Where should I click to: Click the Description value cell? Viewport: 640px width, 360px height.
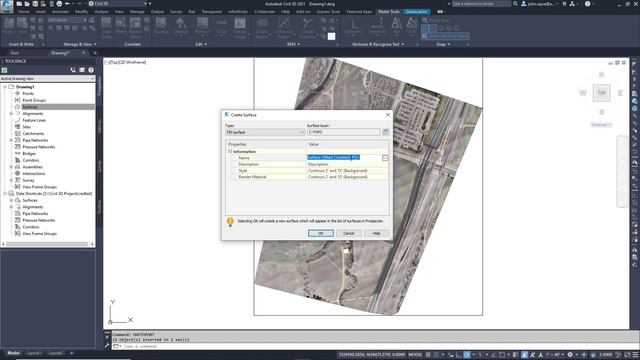[x=347, y=164]
